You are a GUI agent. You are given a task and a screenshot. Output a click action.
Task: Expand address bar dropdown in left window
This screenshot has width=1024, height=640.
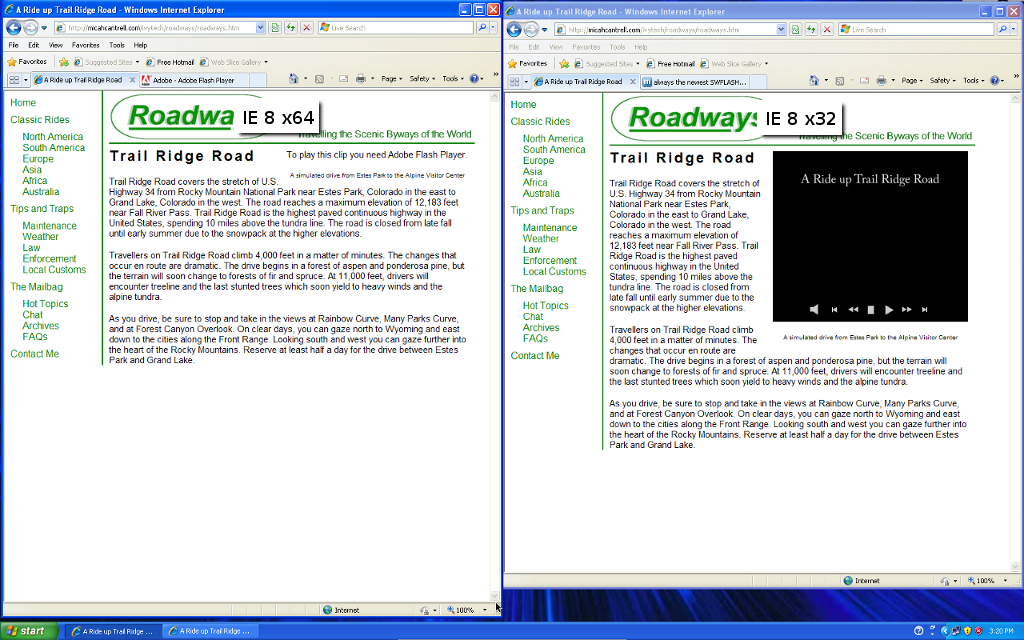260,28
